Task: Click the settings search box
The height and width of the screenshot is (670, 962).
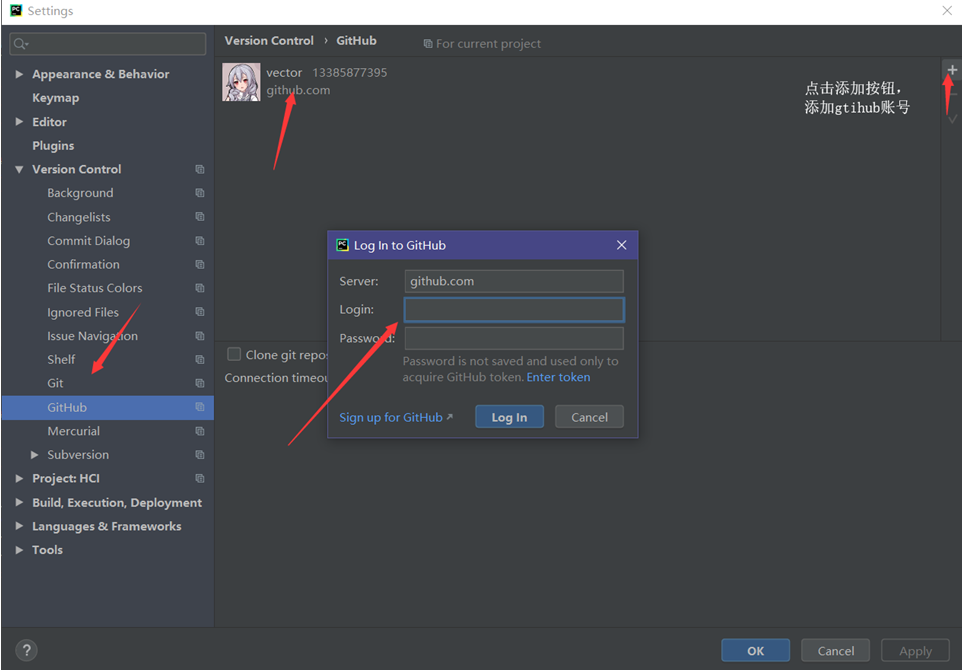Action: (x=108, y=44)
